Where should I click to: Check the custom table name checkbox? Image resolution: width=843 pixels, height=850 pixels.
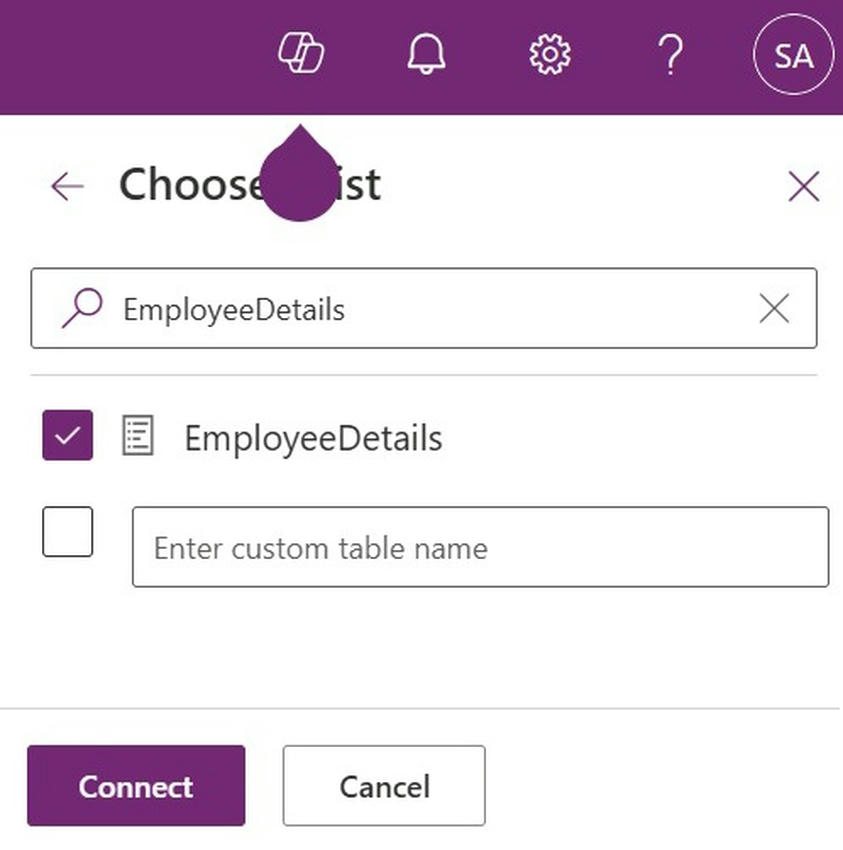[x=68, y=531]
